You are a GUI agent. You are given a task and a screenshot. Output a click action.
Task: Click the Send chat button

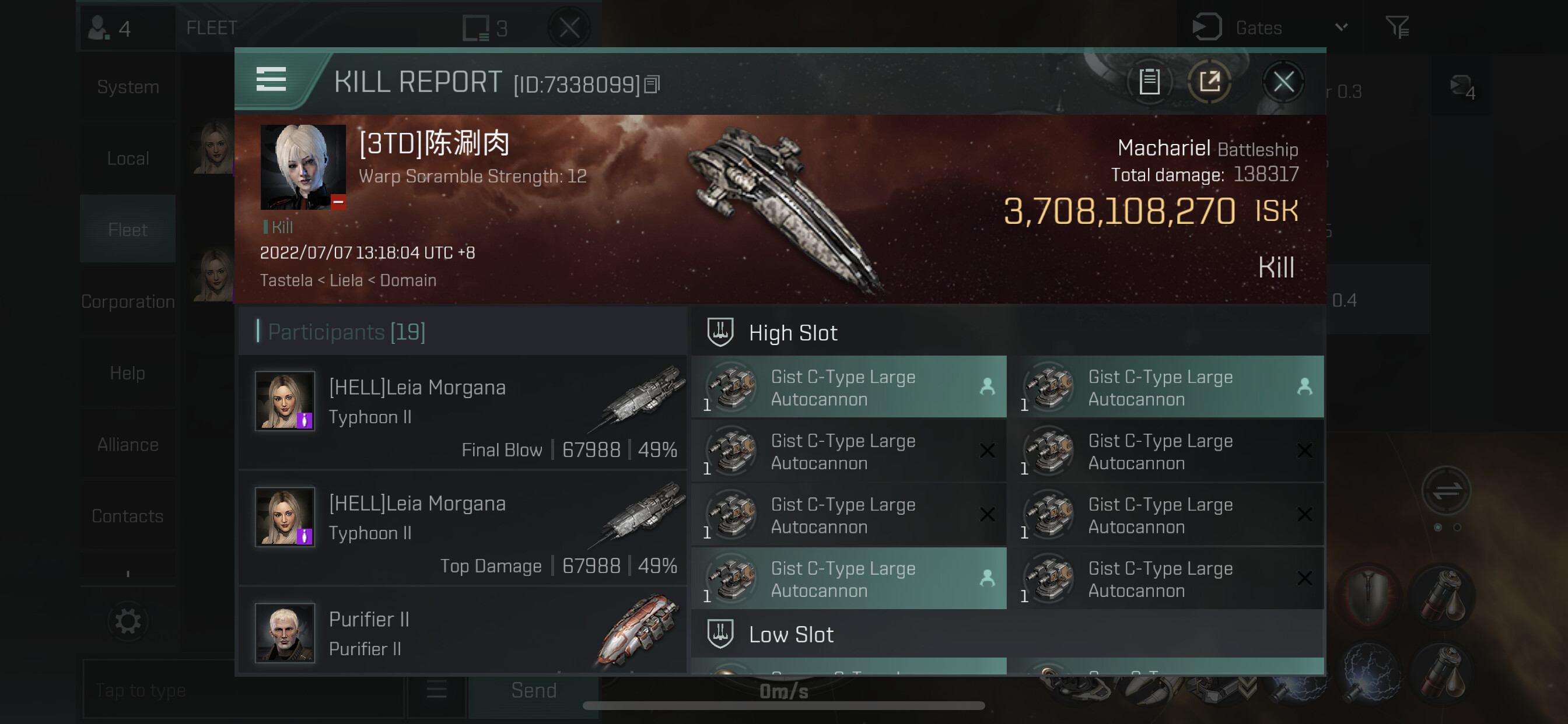coord(533,690)
